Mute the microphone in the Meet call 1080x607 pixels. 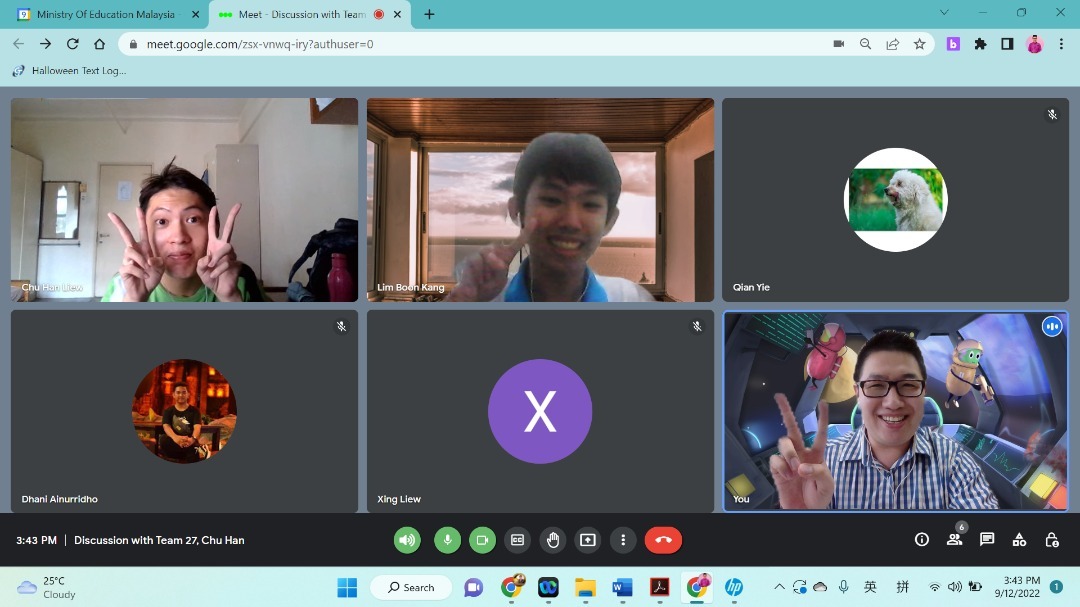[448, 540]
